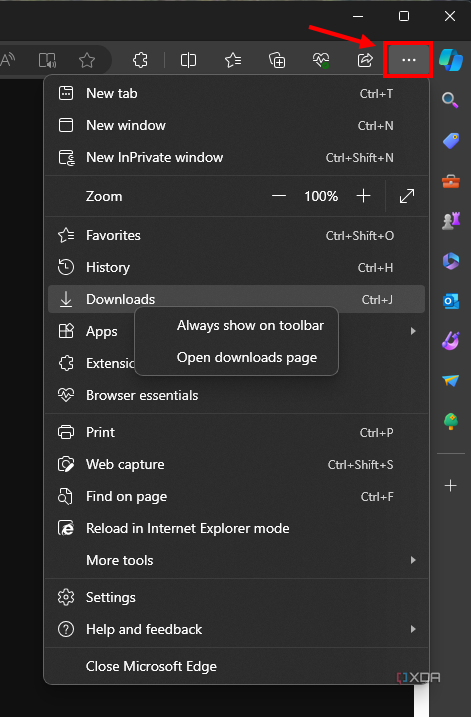Open sidebar Games chess icon
Image resolution: width=471 pixels, height=717 pixels.
coord(451,221)
